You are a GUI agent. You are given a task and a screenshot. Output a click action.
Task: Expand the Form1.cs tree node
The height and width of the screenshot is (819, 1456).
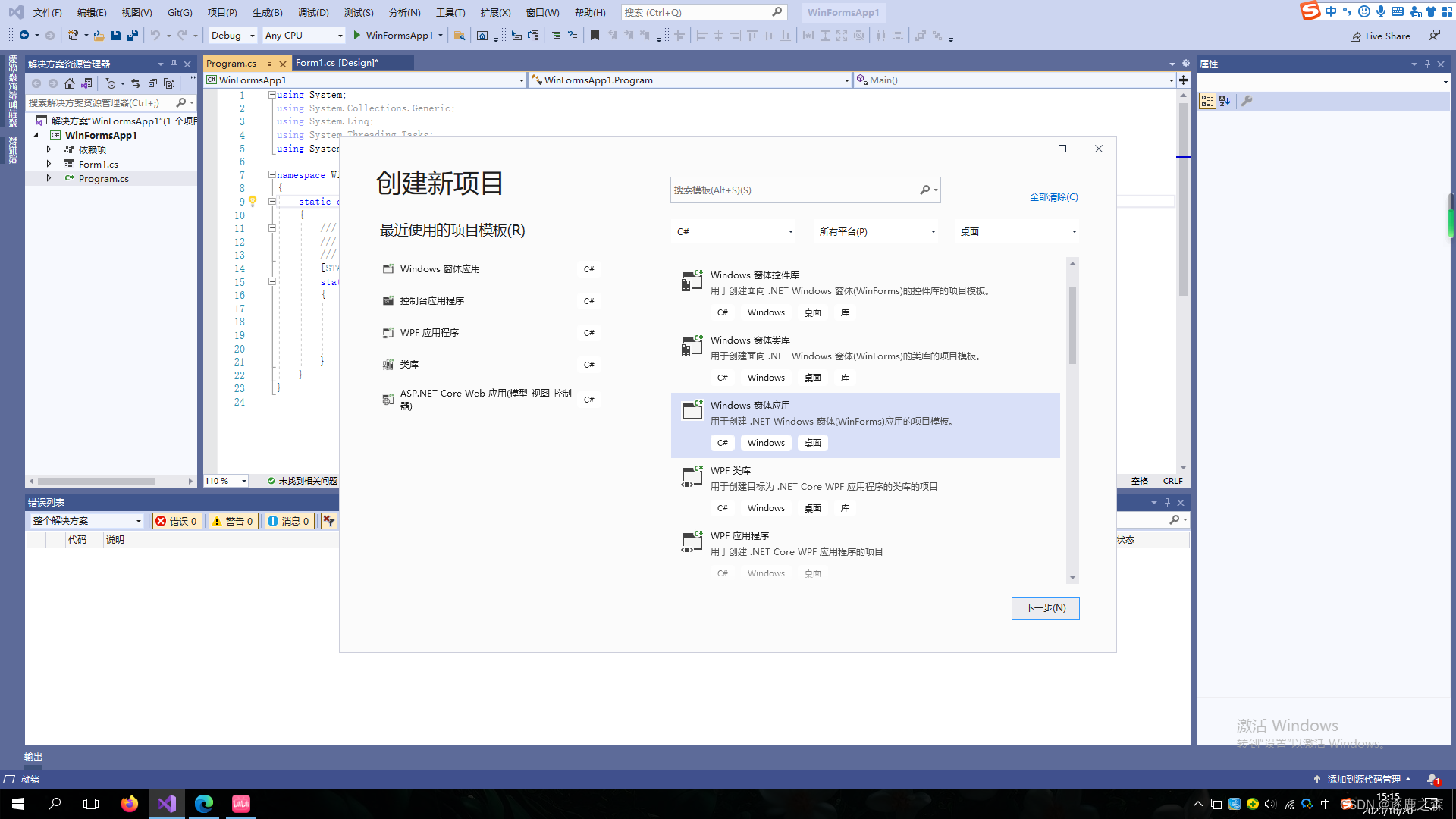click(x=49, y=164)
